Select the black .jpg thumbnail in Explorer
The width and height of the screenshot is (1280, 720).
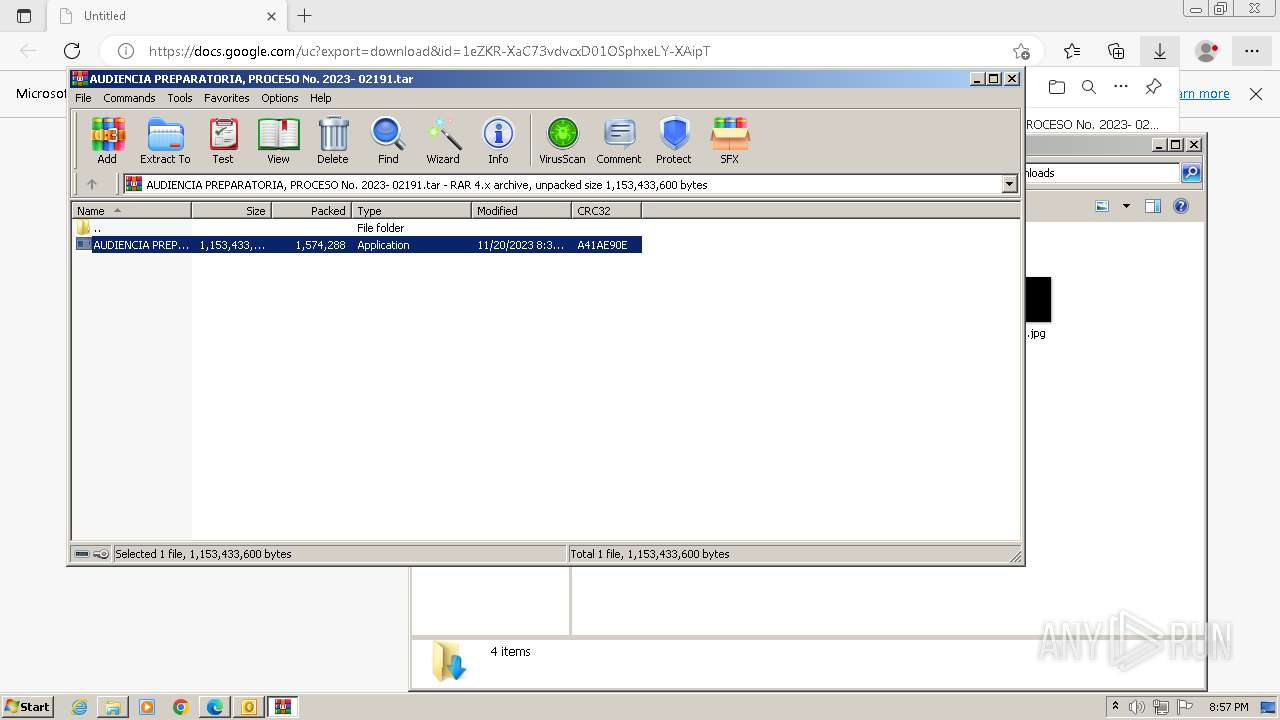pos(1038,299)
